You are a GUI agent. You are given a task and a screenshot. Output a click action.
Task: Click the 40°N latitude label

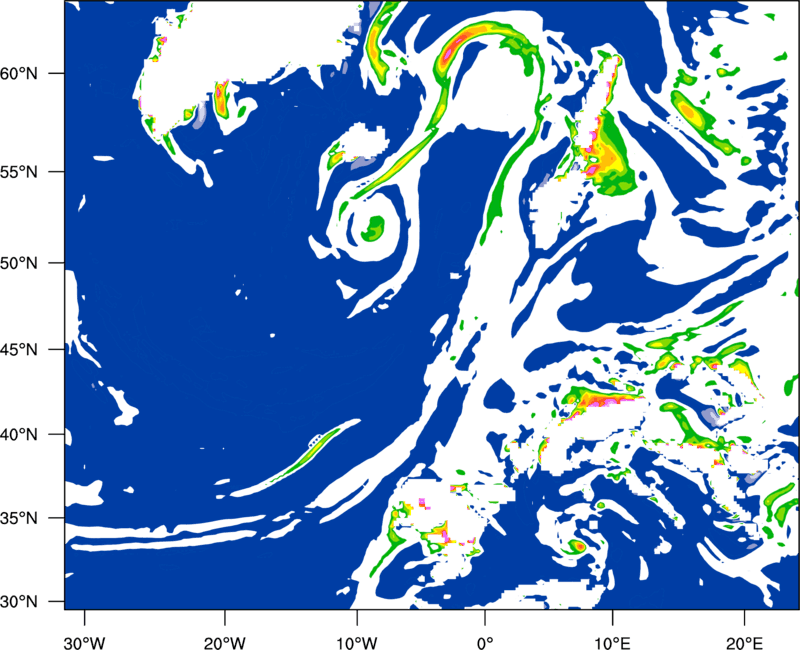pos(19,435)
